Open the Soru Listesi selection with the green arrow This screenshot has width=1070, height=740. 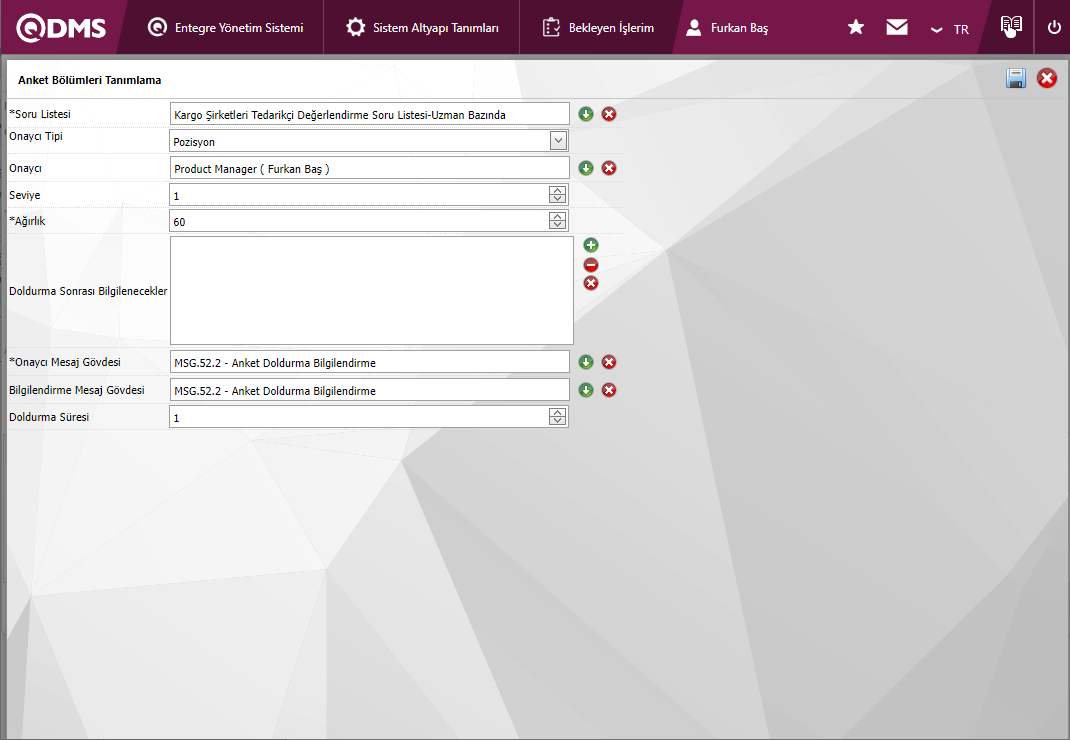tap(586, 114)
